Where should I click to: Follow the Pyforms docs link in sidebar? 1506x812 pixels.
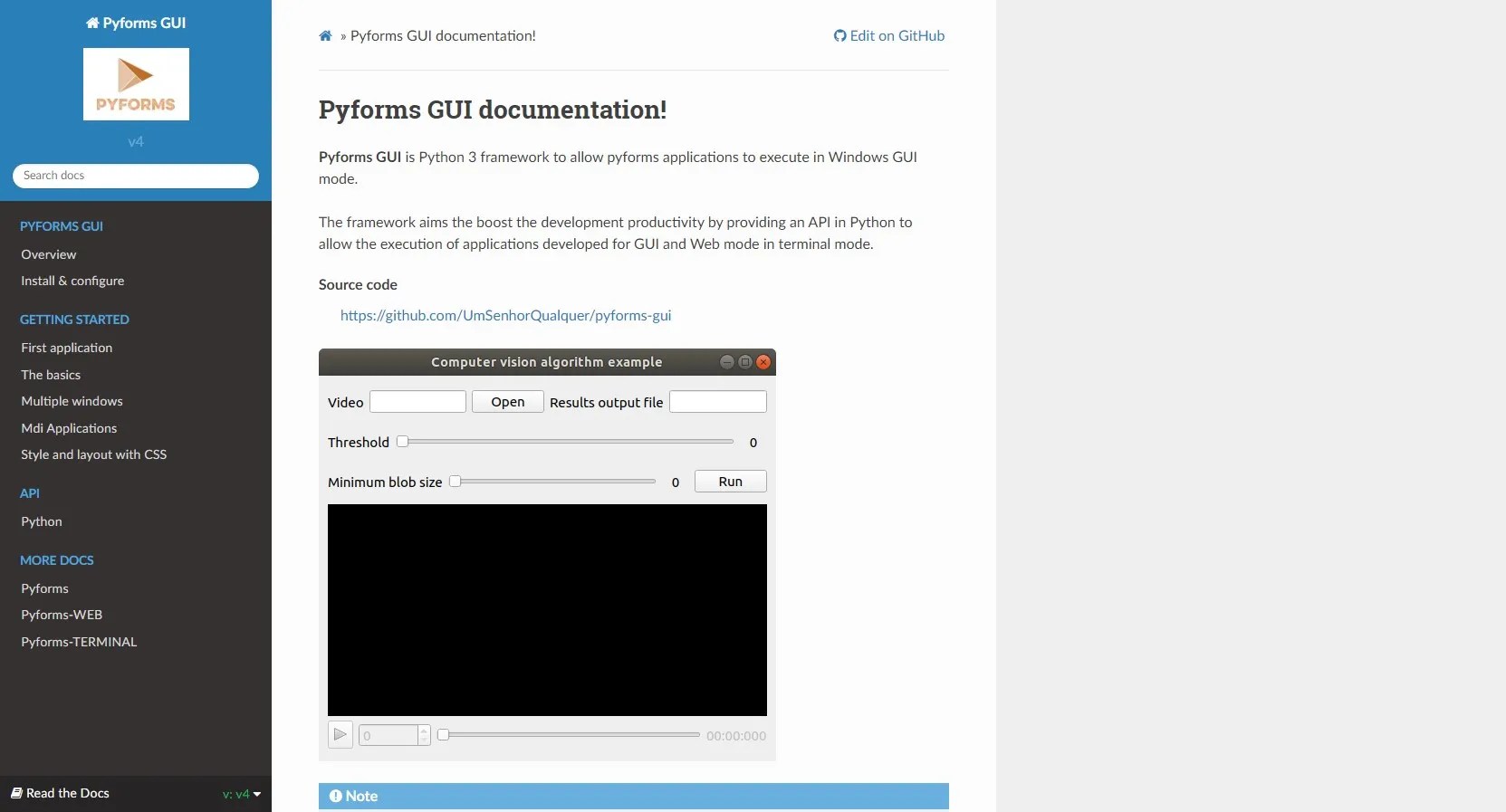[44, 588]
